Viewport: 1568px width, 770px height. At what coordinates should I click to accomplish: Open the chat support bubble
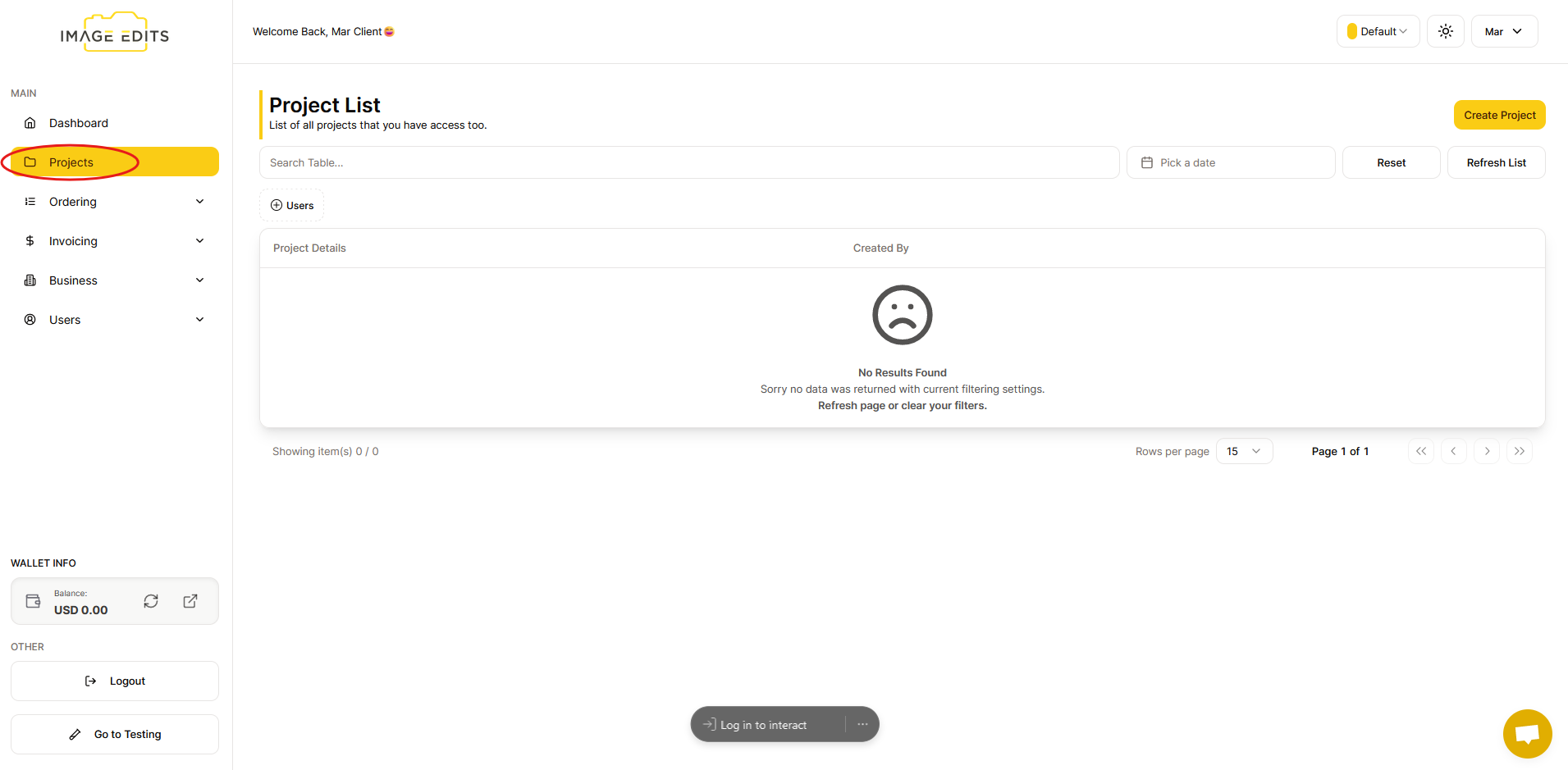(x=1527, y=733)
